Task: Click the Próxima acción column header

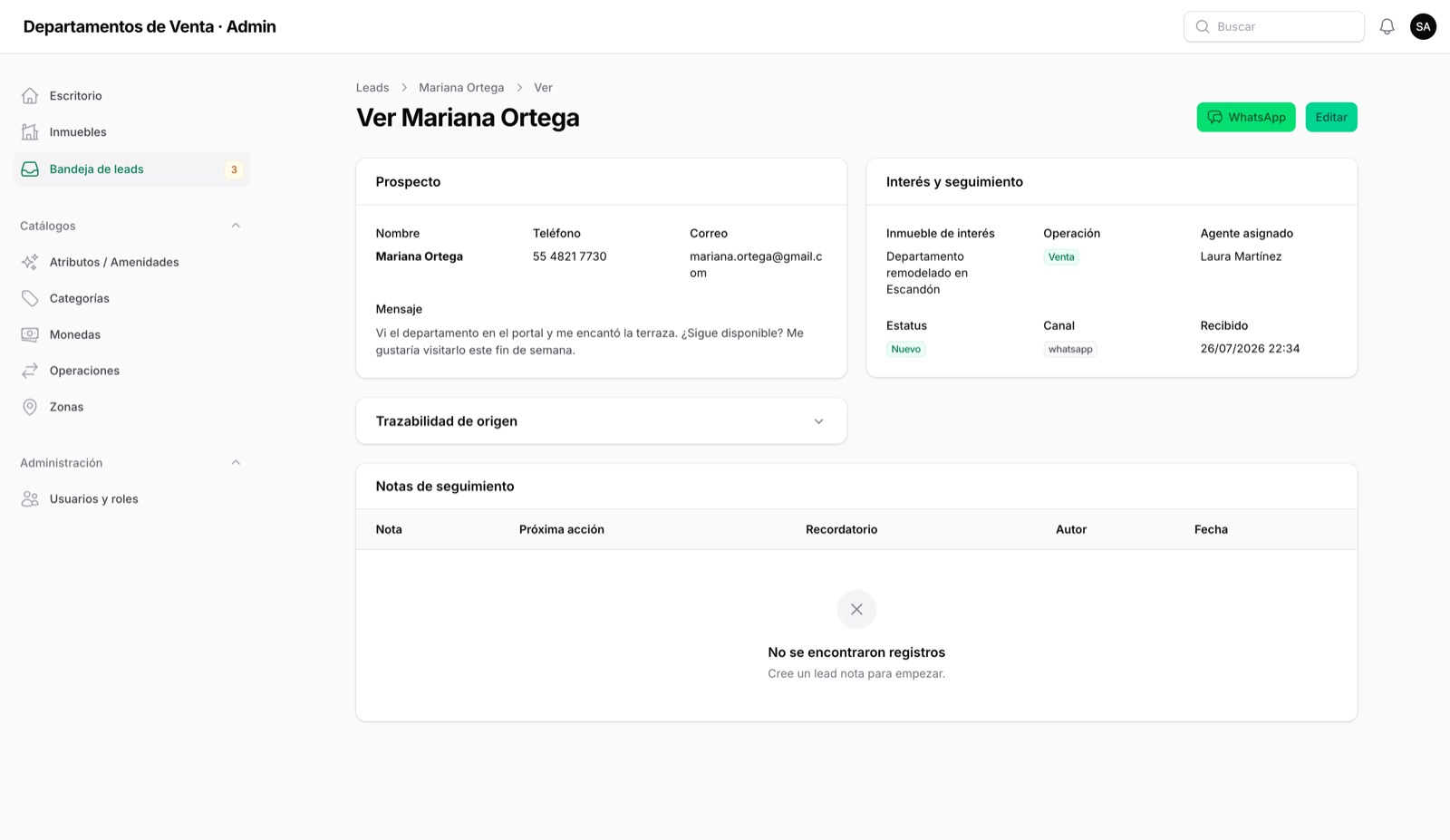Action: tap(562, 530)
